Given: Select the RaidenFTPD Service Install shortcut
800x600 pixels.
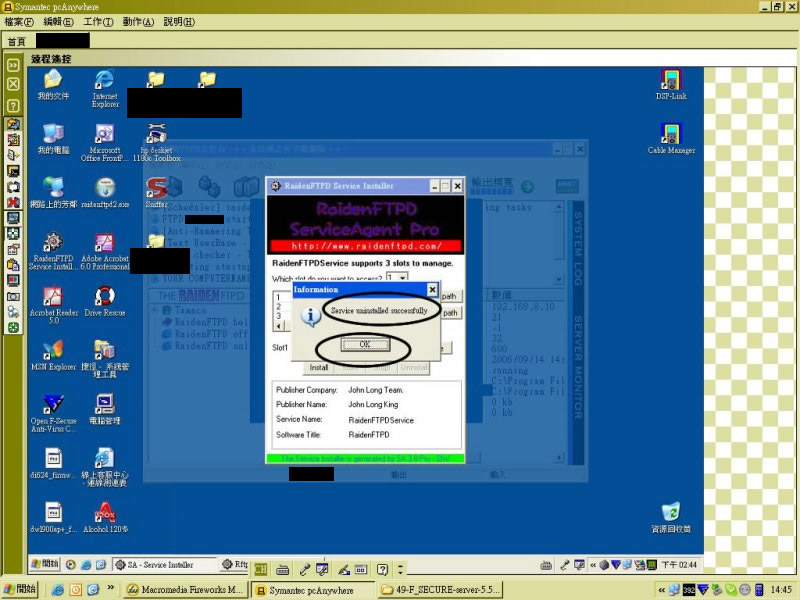Looking at the screenshot, I should (x=53, y=251).
